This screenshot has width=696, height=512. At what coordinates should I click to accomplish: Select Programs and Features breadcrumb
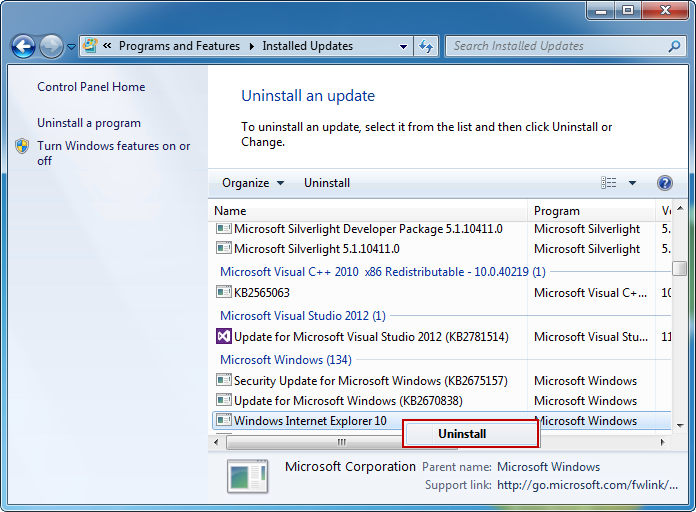179,46
